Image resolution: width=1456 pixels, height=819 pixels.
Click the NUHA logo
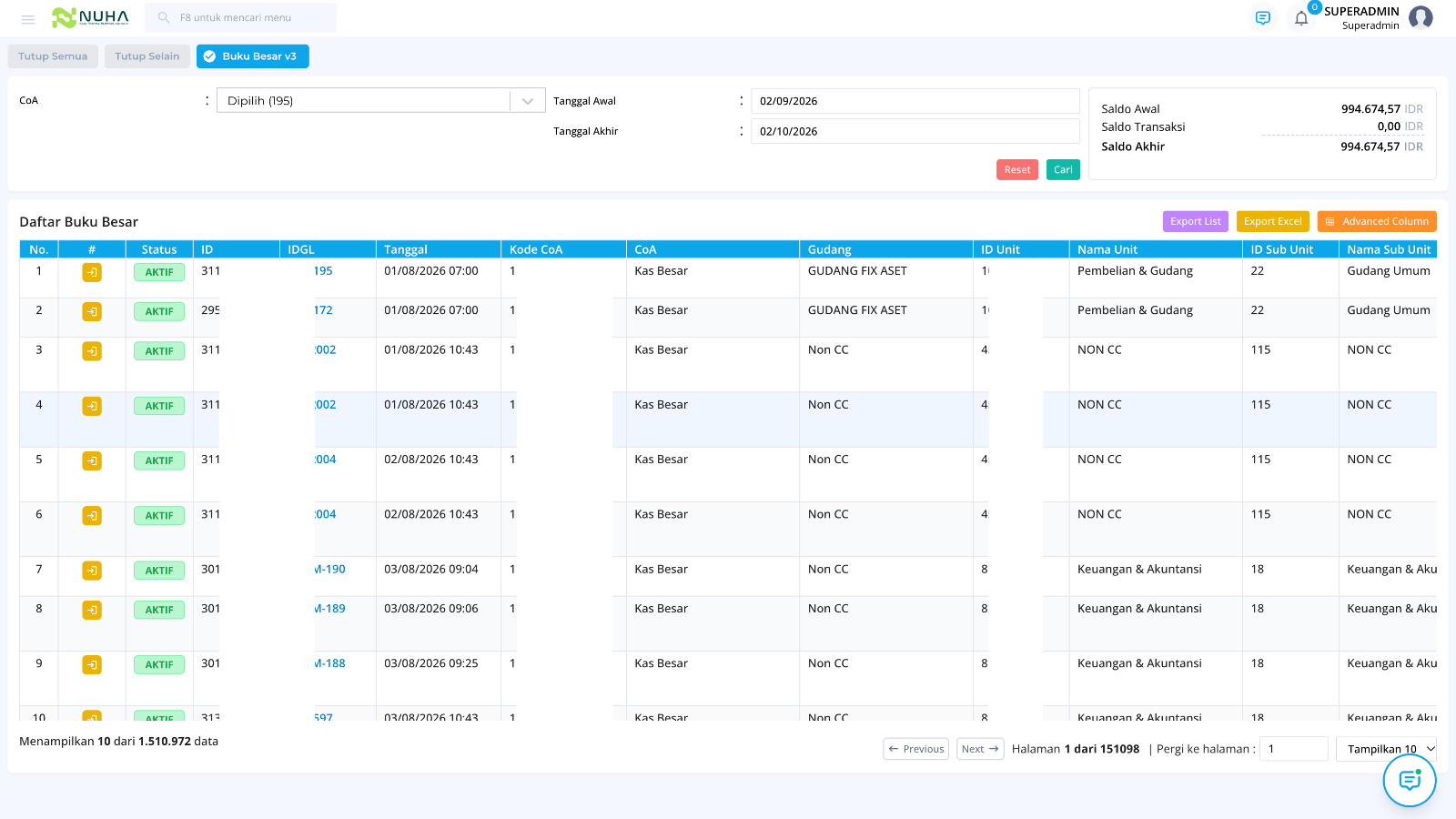(x=90, y=17)
